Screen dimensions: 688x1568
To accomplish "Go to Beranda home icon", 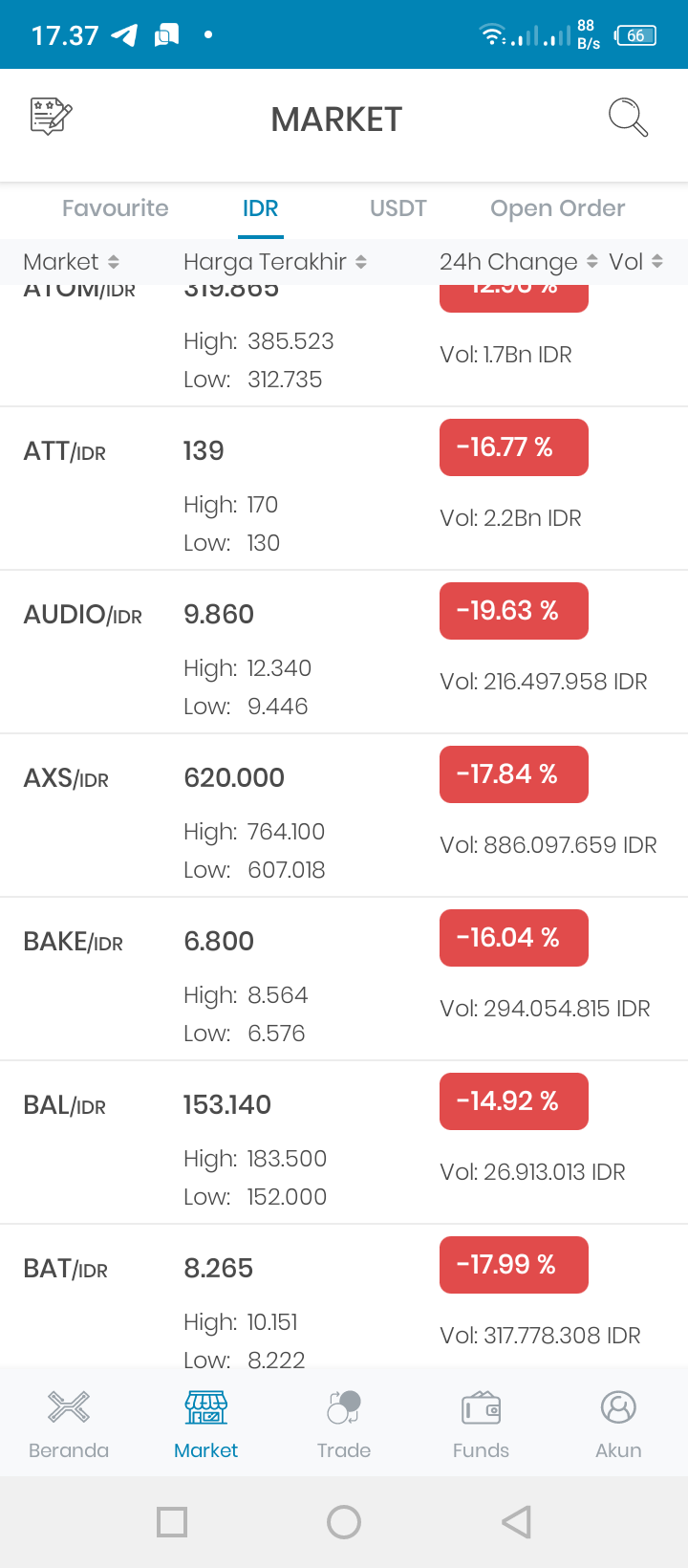I will (69, 1407).
